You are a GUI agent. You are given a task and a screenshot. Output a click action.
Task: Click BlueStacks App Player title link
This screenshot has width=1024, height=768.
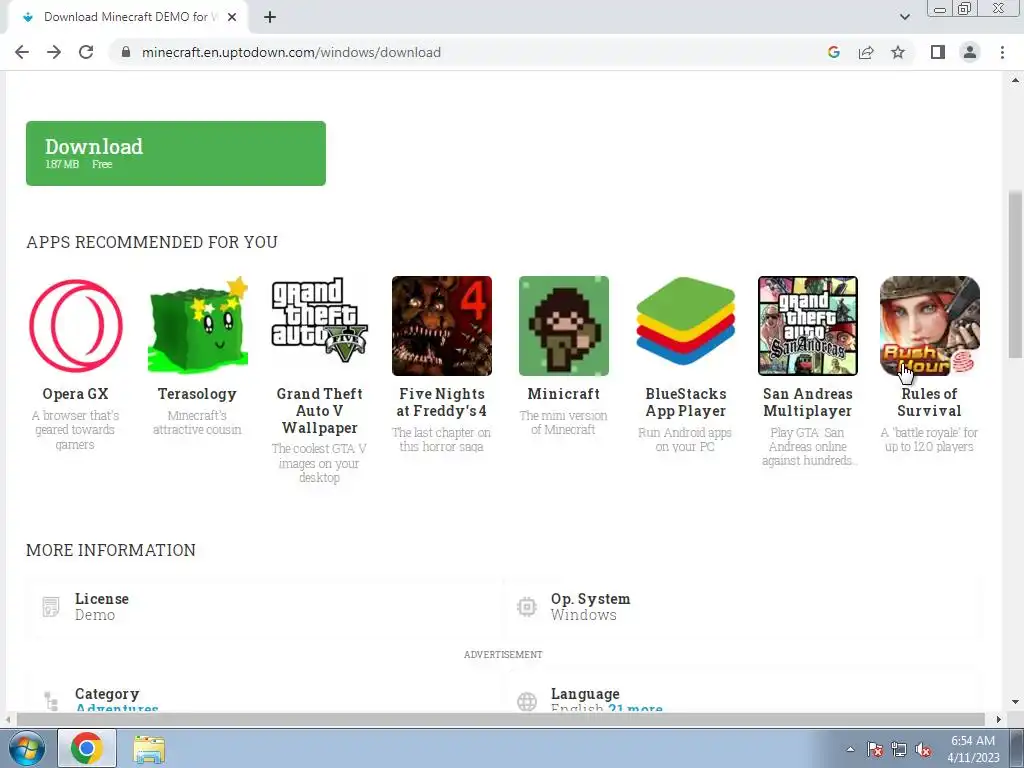click(x=686, y=402)
